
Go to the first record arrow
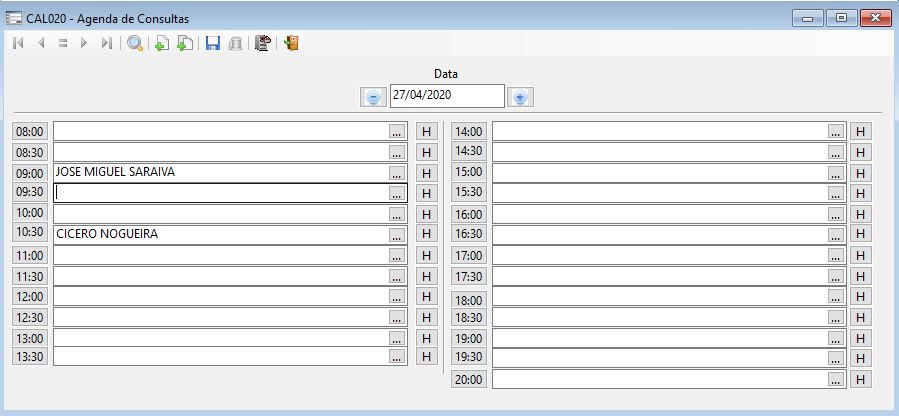click(18, 43)
